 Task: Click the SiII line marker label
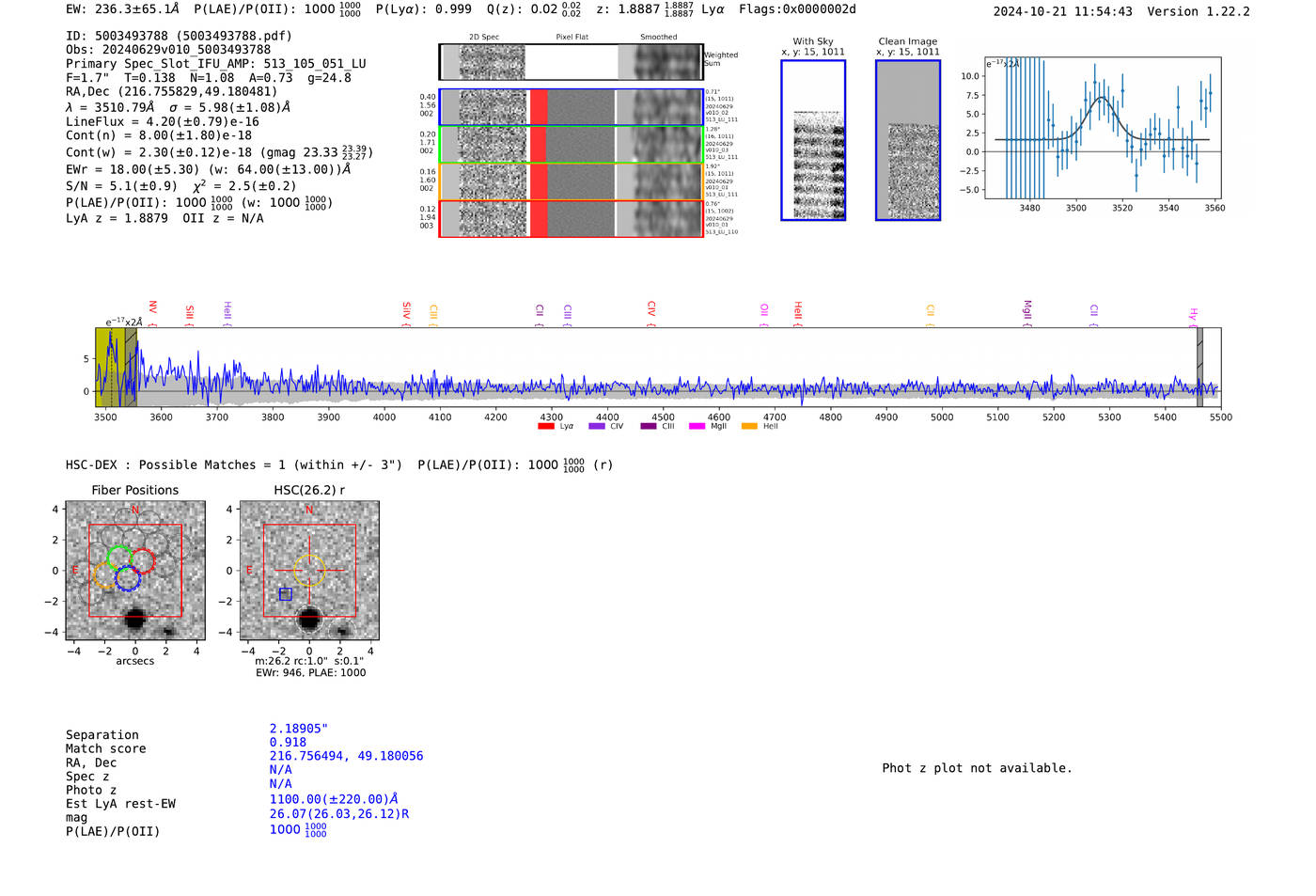pyautogui.click(x=190, y=313)
